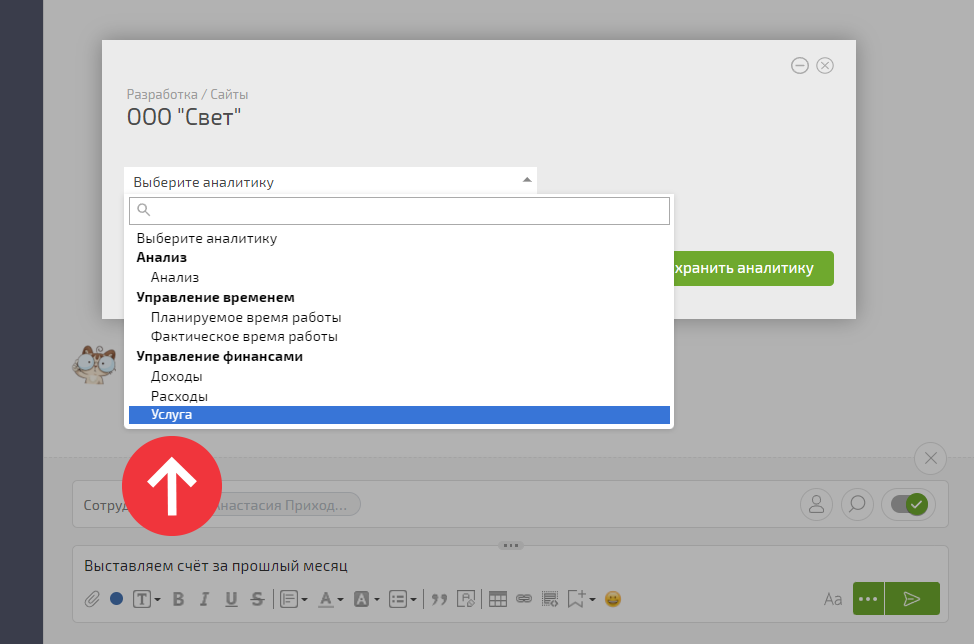The image size is (974, 644).
Task: Open the bookmark template dropdown
Action: click(x=581, y=599)
